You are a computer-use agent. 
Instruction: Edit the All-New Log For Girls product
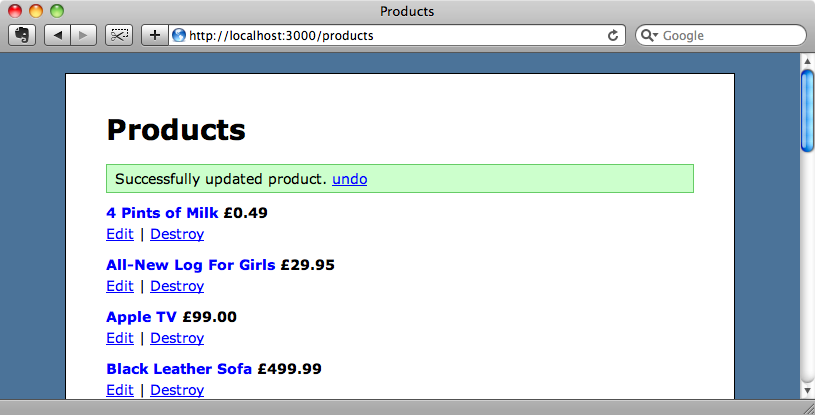(x=120, y=286)
